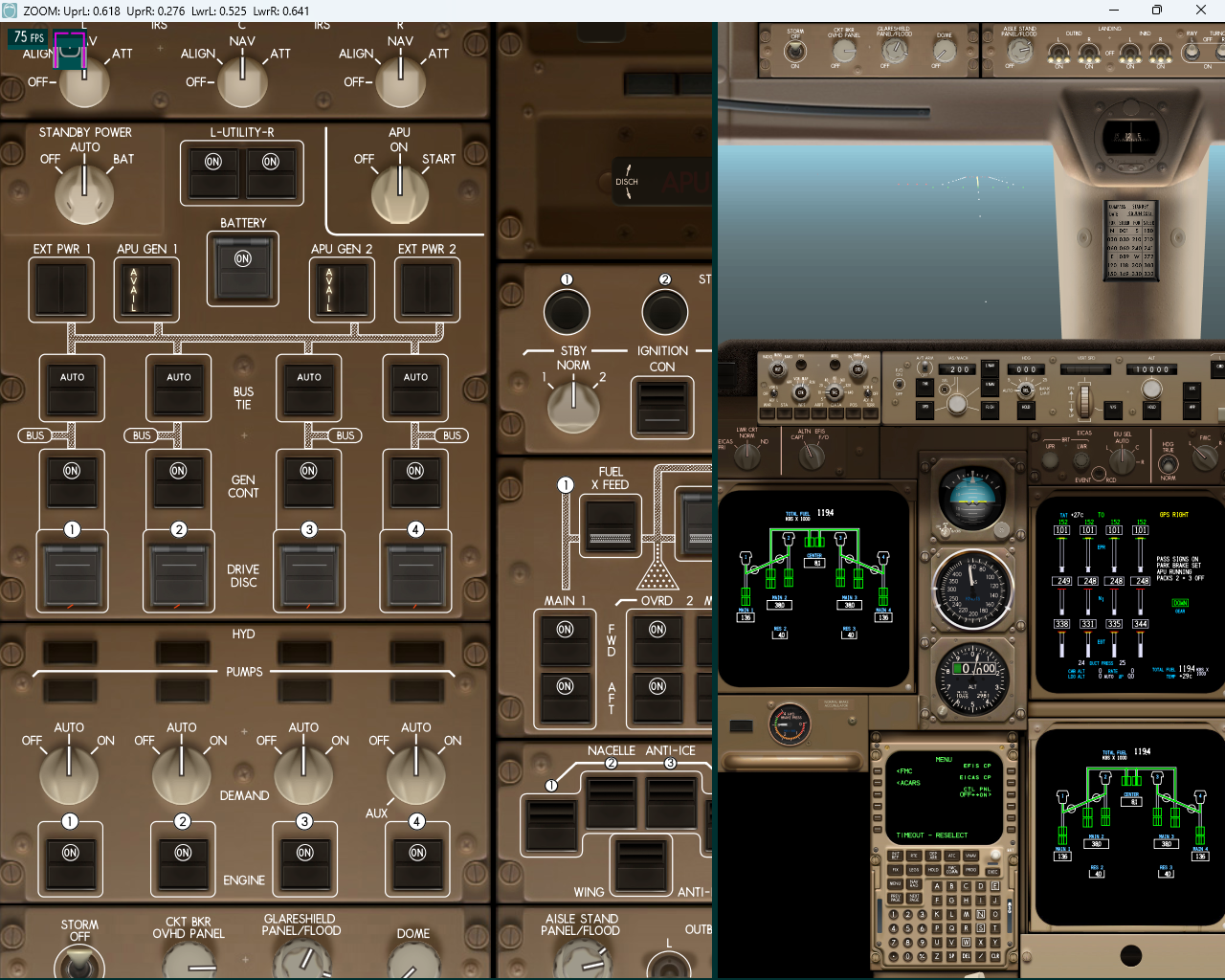1225x980 pixels.
Task: Toggle BUS TIE 3 AUTO switch
Action: (x=309, y=388)
